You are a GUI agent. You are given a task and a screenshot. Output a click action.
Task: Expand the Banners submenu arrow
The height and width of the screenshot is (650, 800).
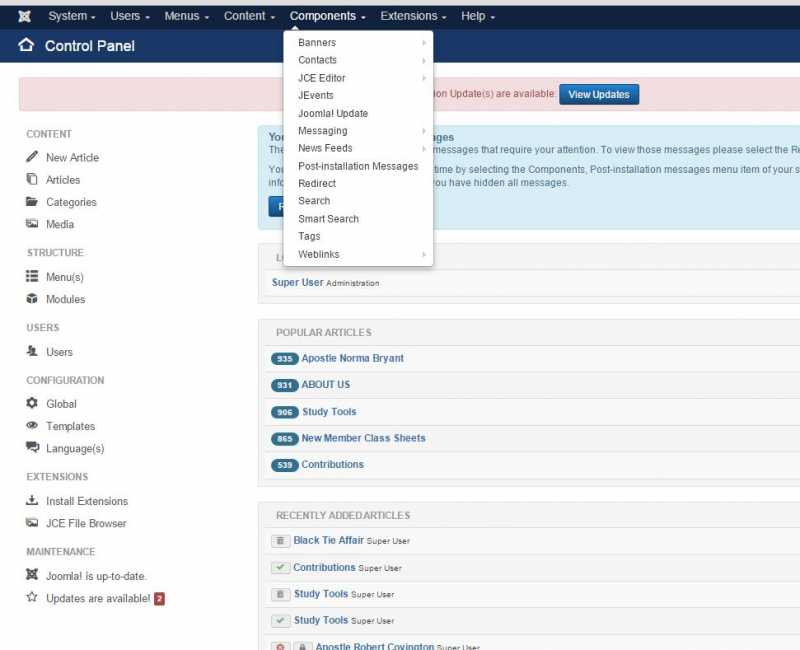point(424,43)
